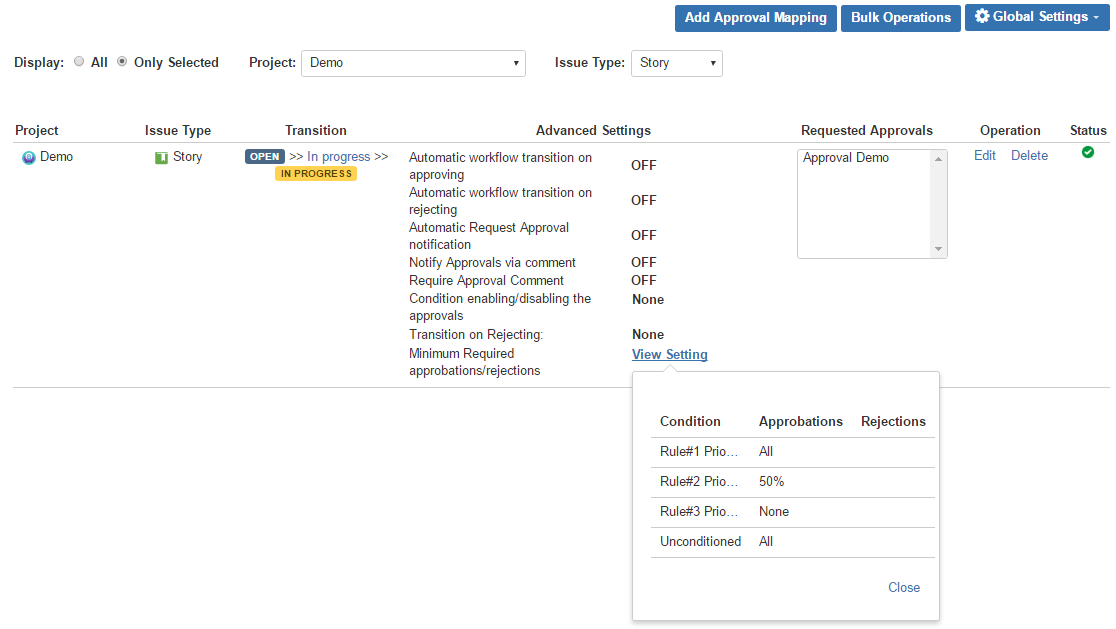1116x629 pixels.
Task: Open Bulk Operations
Action: coord(901,18)
